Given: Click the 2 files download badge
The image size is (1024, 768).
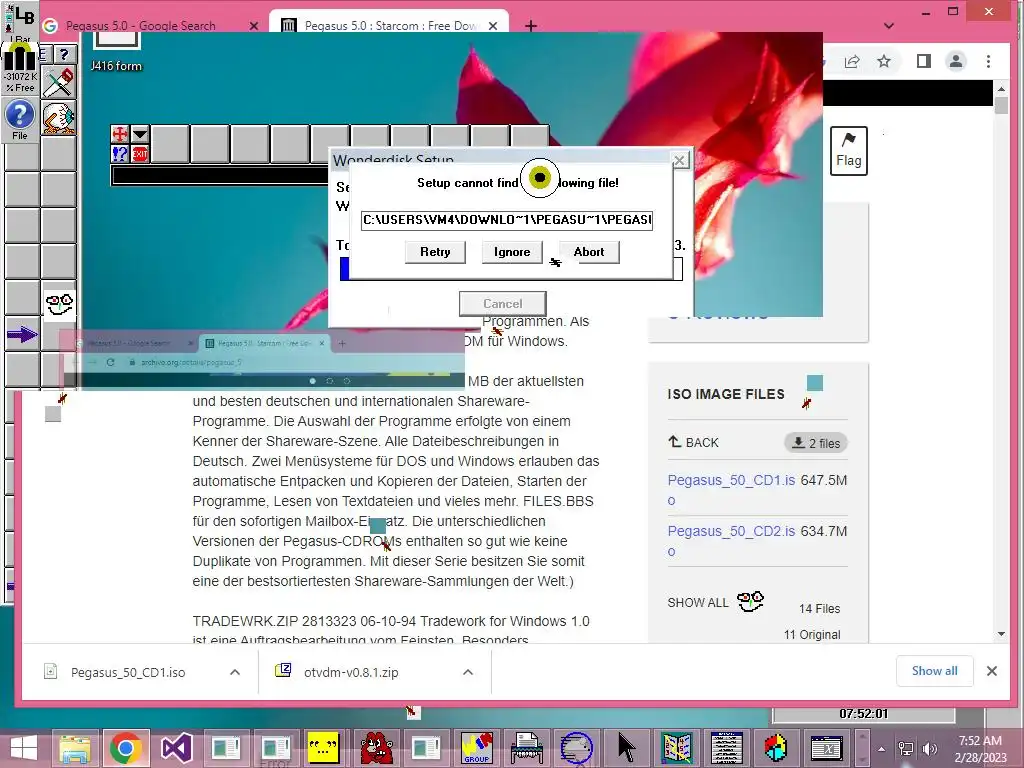Looking at the screenshot, I should pyautogui.click(x=816, y=443).
